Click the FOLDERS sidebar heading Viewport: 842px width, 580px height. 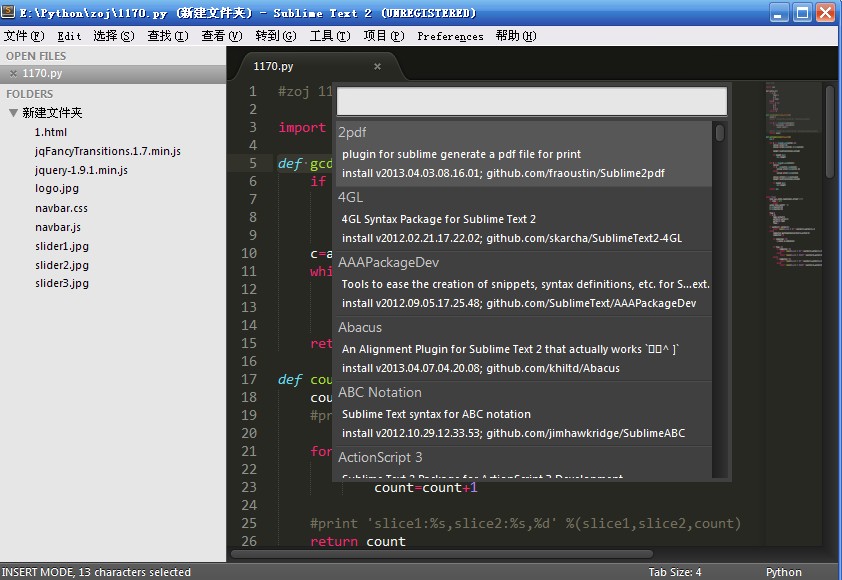(30, 94)
